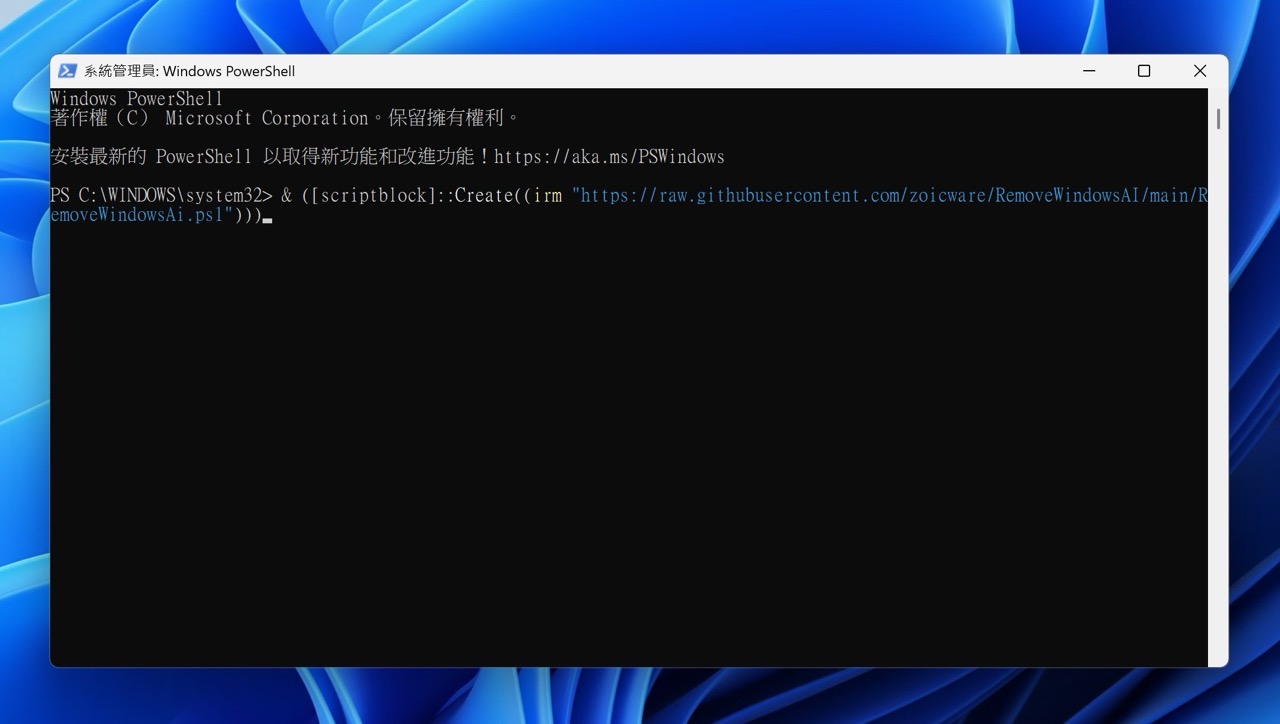1280x724 pixels.
Task: Open the PowerShell system menu icon
Action: click(x=67, y=70)
